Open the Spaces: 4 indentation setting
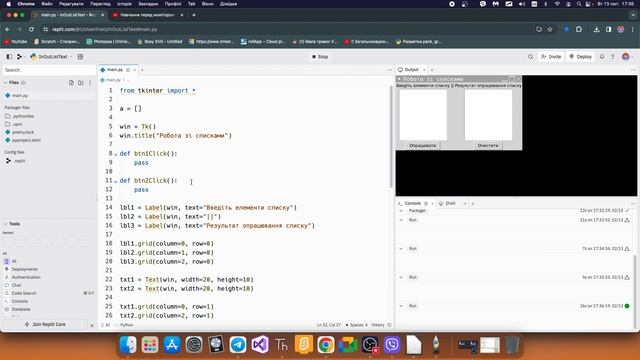This screenshot has height=360, width=640. [357, 325]
